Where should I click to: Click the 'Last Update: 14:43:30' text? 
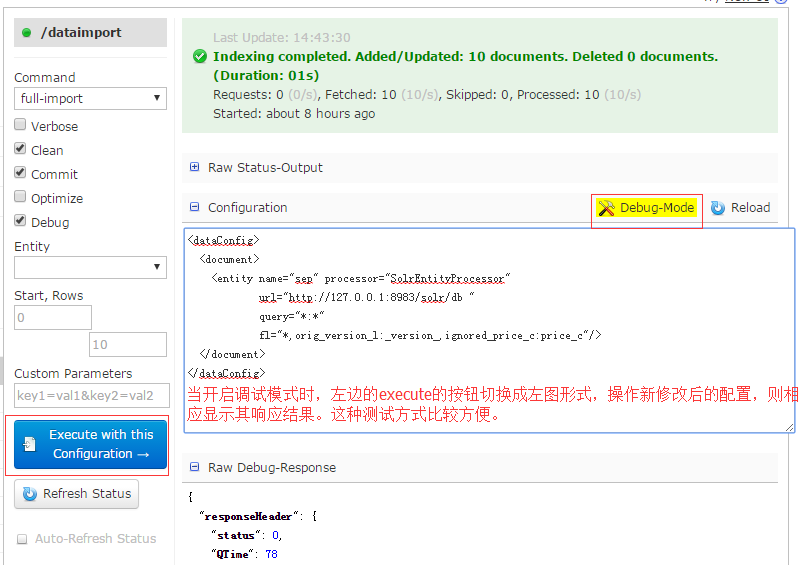[282, 38]
